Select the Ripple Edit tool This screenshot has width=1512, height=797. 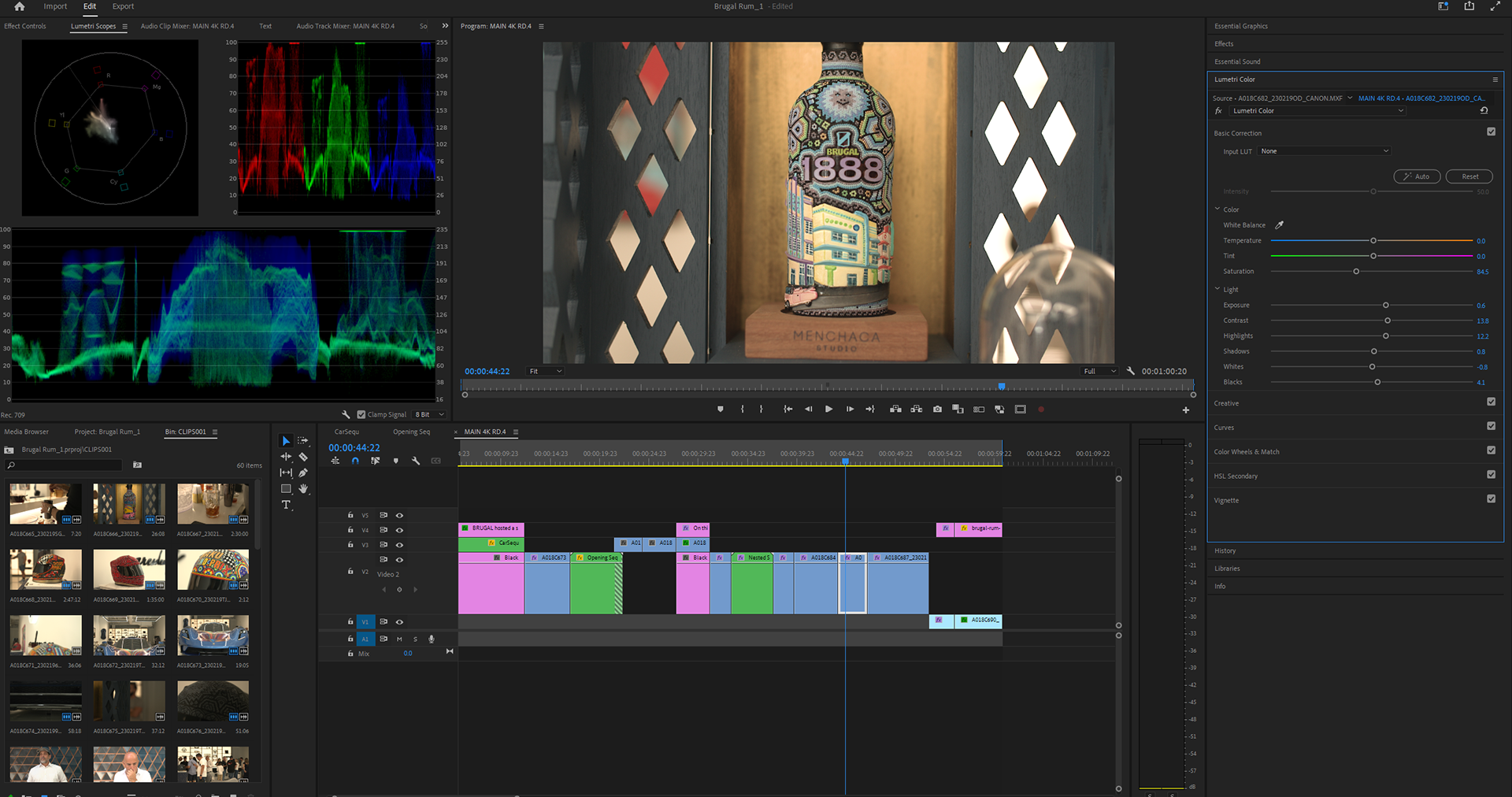click(x=286, y=457)
